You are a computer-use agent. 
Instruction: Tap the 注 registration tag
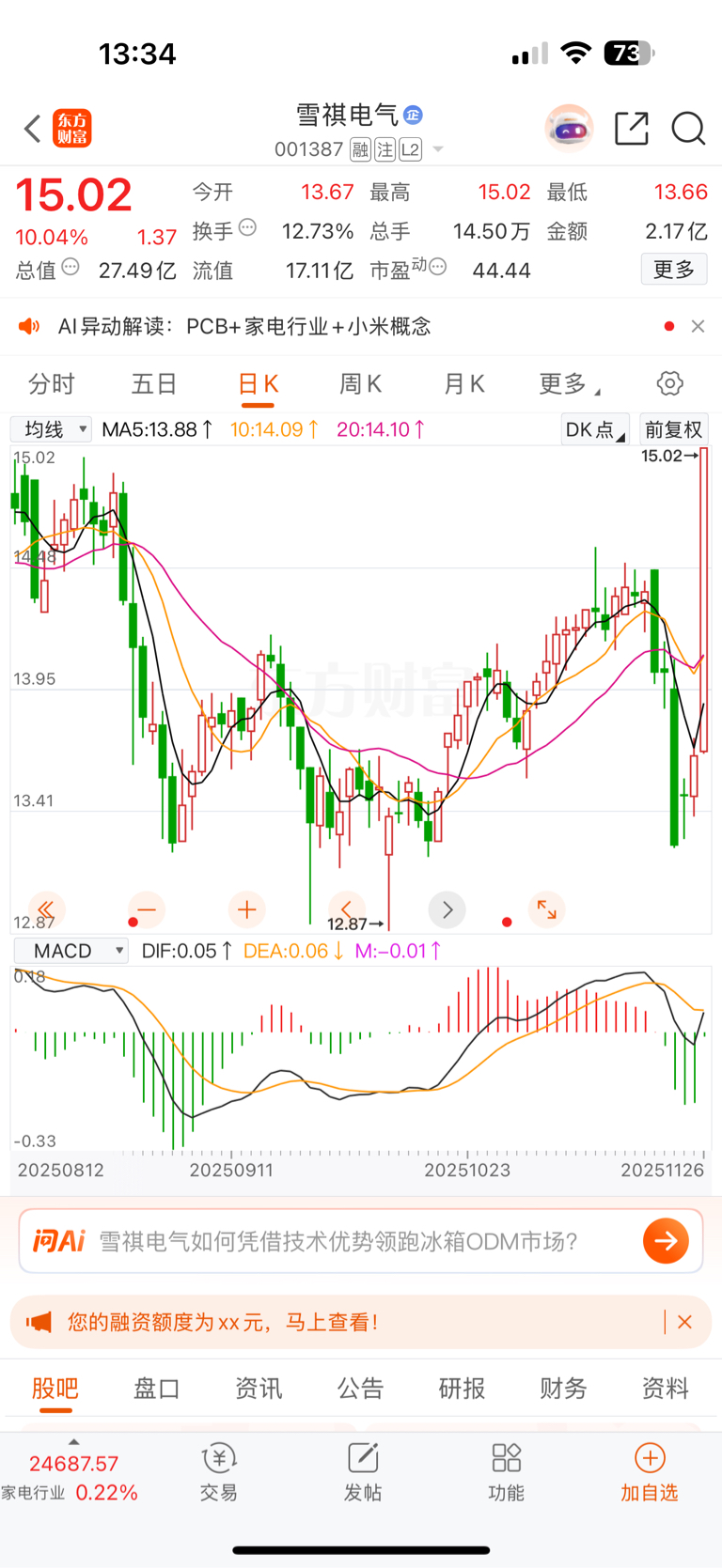pyautogui.click(x=385, y=149)
